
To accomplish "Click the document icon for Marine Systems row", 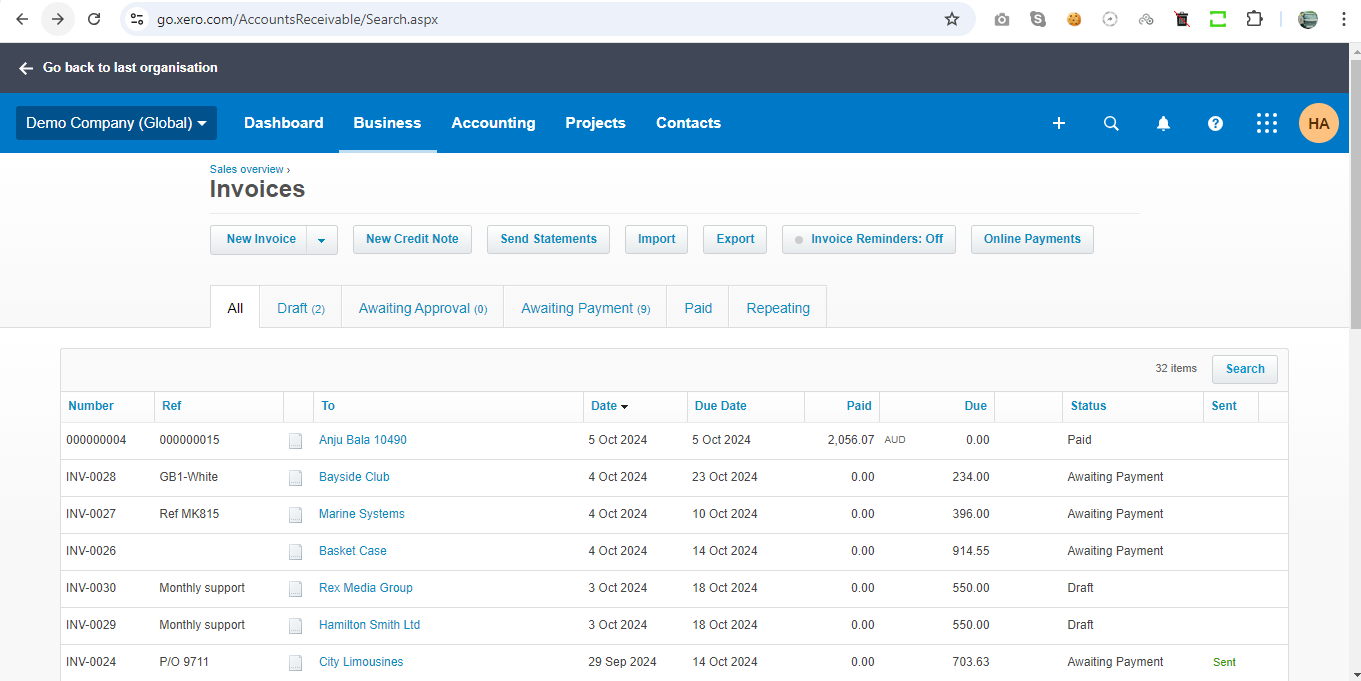I will (x=295, y=515).
